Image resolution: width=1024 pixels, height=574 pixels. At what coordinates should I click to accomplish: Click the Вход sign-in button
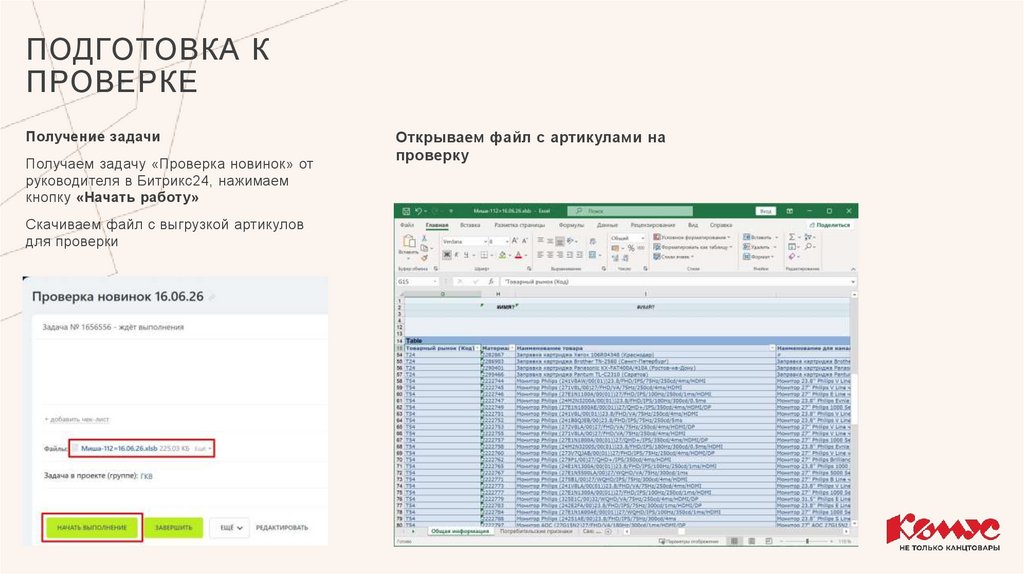[x=765, y=211]
